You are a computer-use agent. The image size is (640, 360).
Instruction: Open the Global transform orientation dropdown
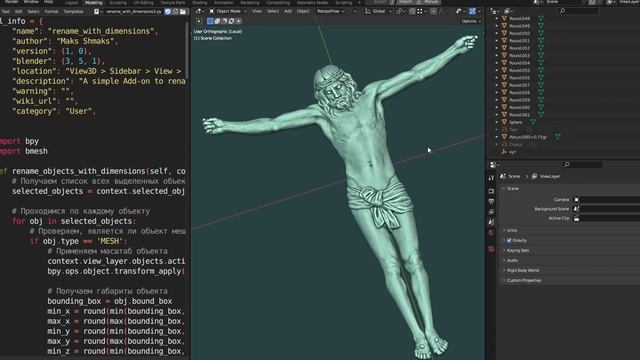tap(378, 11)
